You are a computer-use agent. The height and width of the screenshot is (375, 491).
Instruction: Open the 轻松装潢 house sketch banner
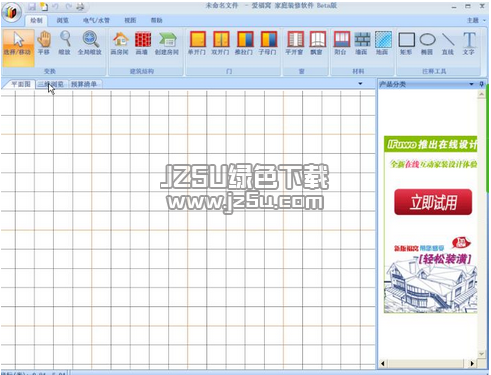click(431, 274)
